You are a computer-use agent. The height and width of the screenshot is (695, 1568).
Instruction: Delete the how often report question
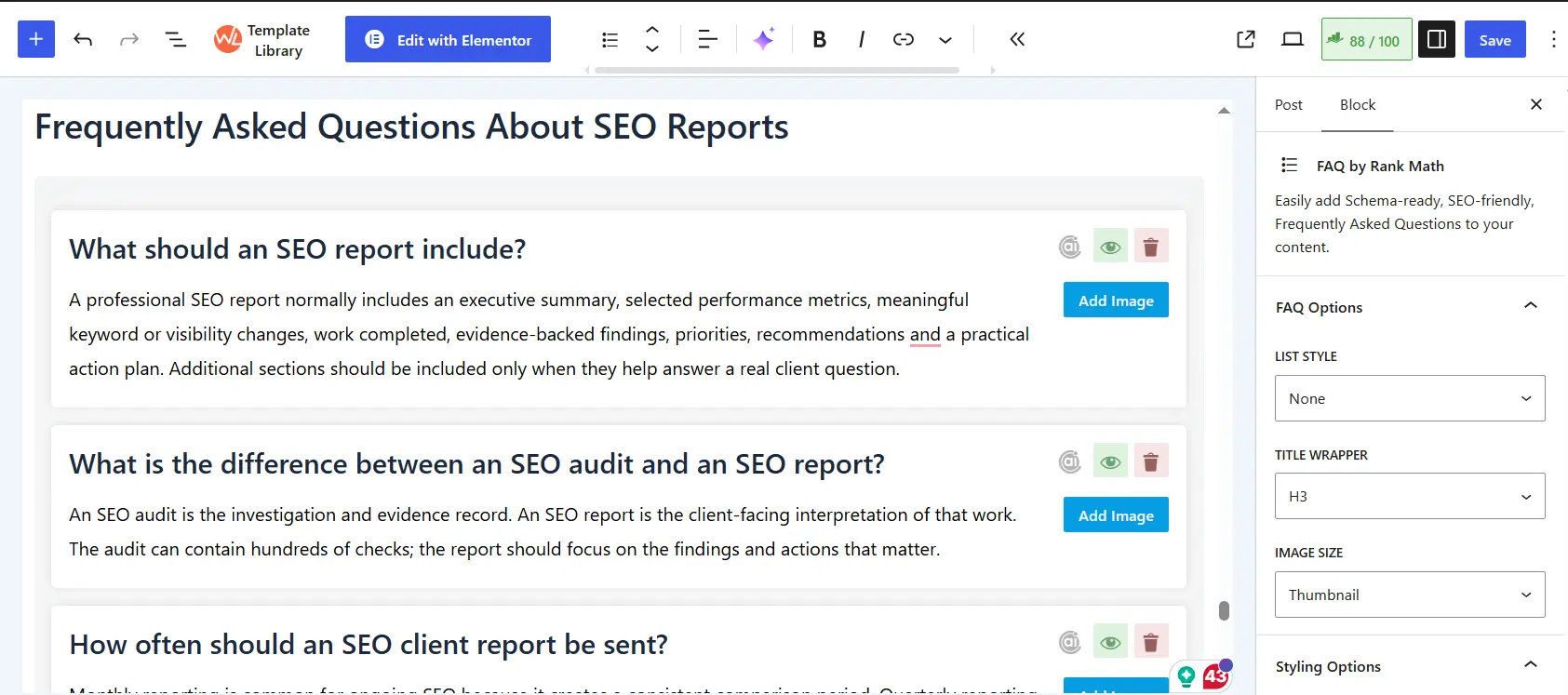(1151, 642)
